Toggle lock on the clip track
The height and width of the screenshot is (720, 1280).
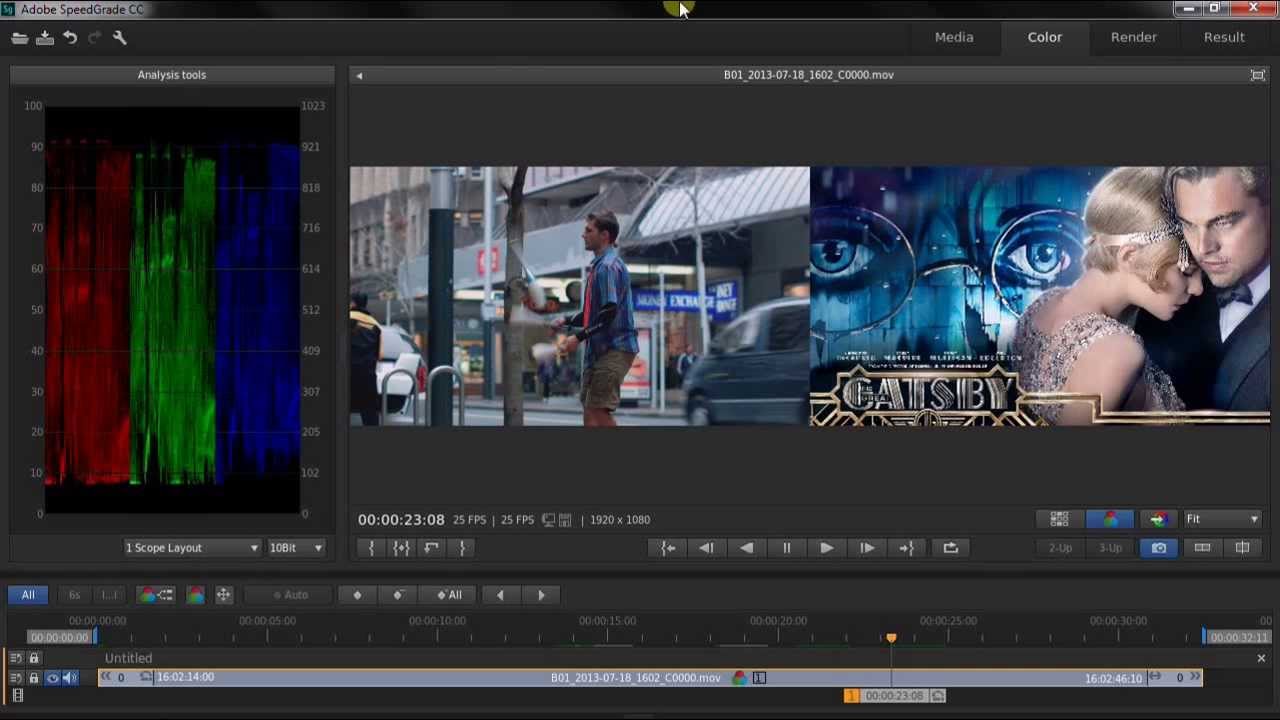coord(33,678)
